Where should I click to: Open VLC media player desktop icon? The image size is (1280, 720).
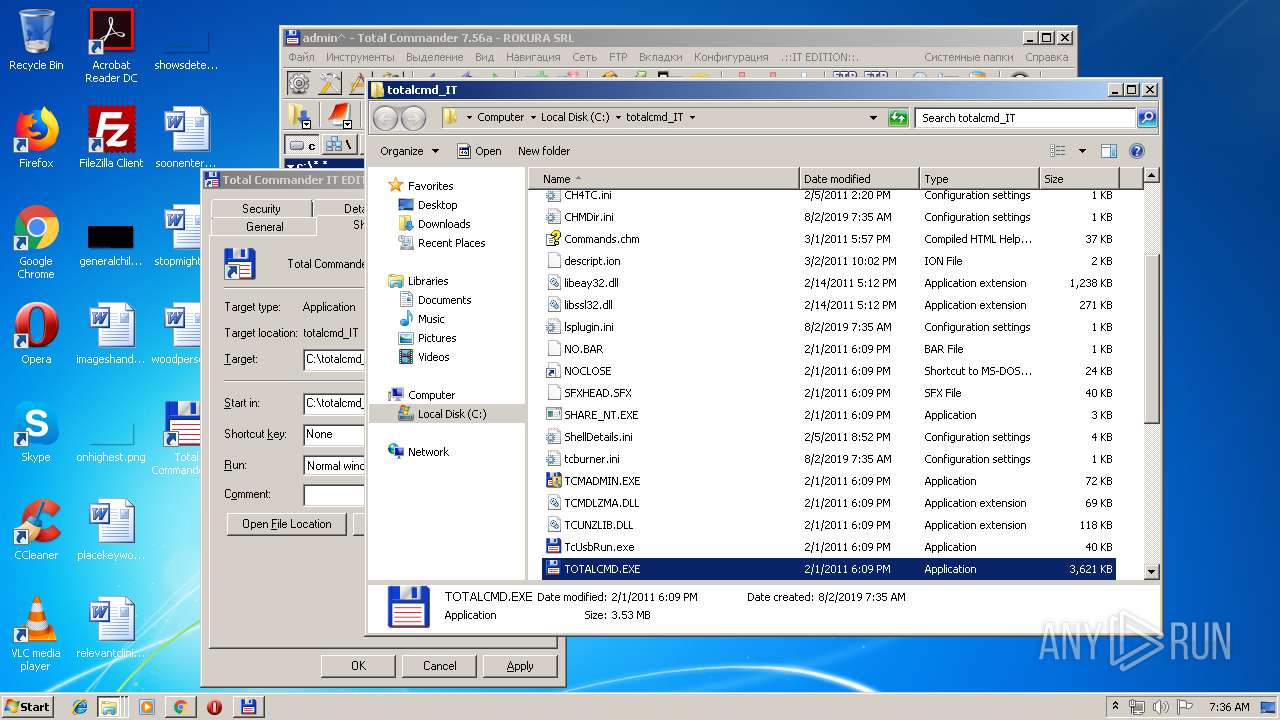(36, 634)
